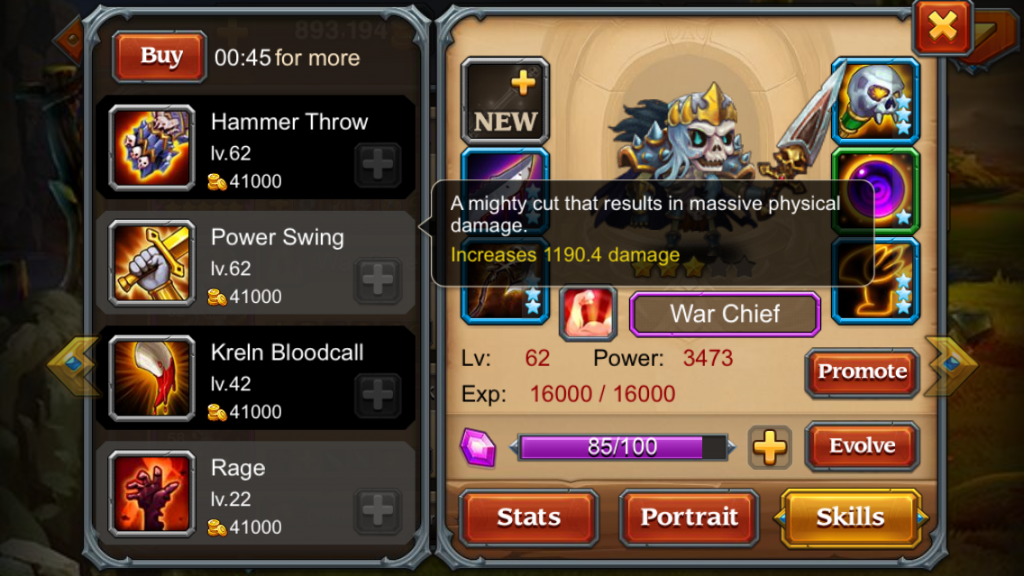Click the 85/100 soul stone progress bar
The image size is (1024, 576).
pyautogui.click(x=622, y=447)
